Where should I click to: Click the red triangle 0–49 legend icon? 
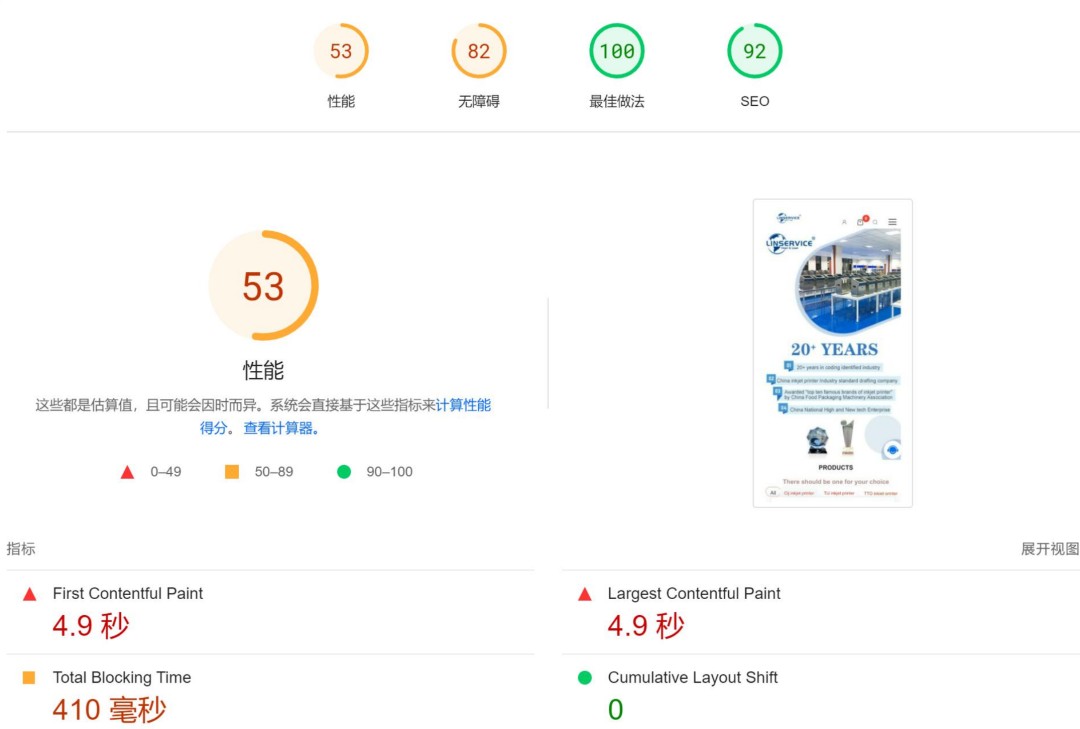tap(127, 472)
